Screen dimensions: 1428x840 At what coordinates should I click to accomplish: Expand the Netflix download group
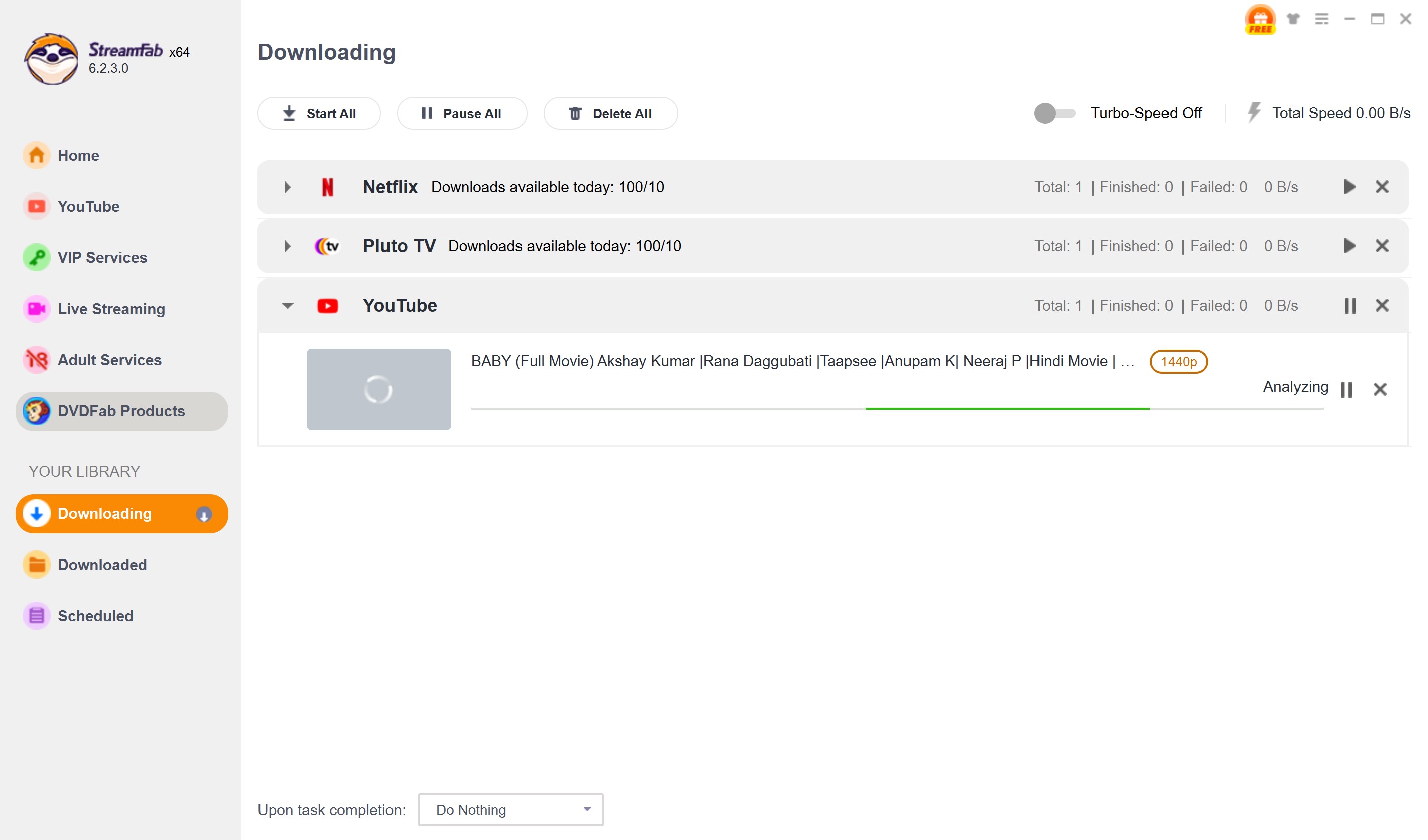[x=287, y=187]
